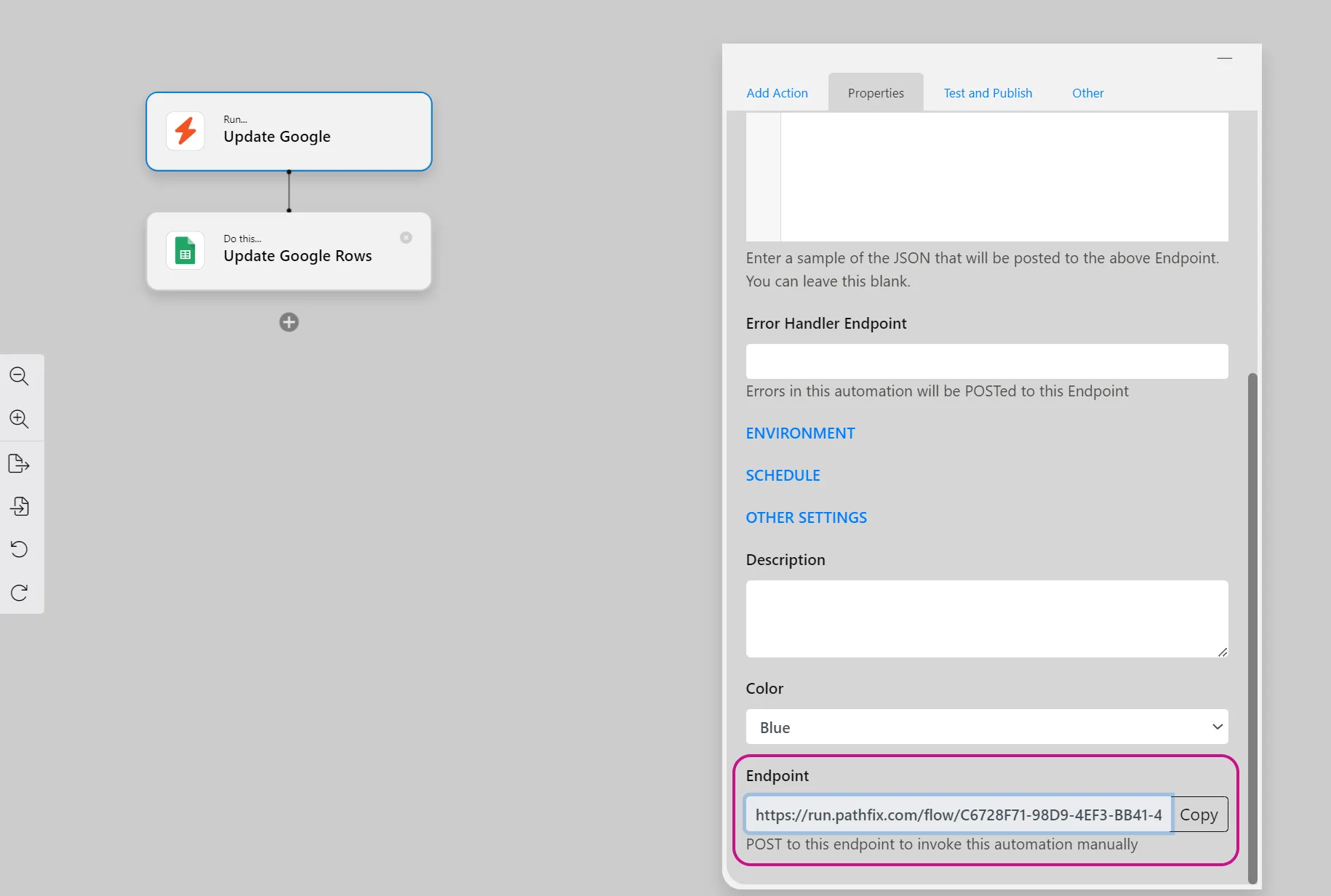Switch to the Add Action tab
This screenshot has width=1331, height=896.
pyautogui.click(x=777, y=93)
